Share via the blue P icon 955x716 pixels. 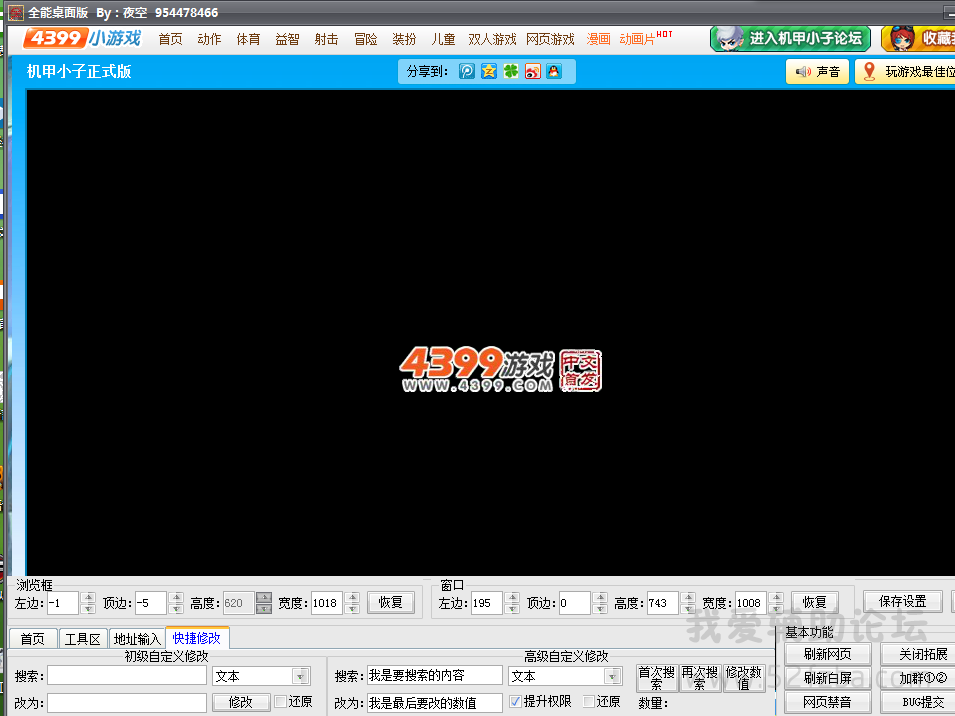[467, 71]
